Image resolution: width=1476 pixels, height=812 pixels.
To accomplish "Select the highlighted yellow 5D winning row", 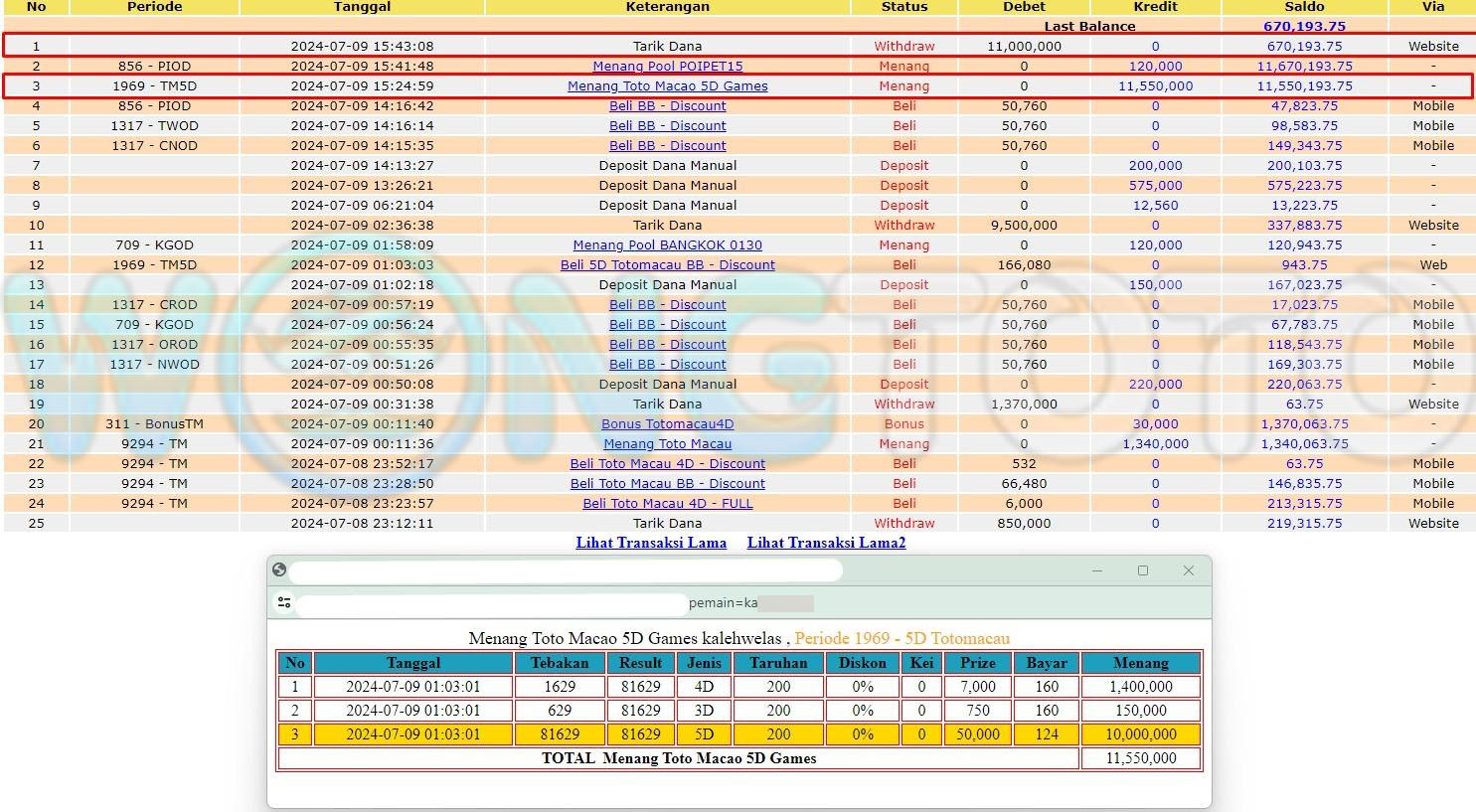I will click(738, 734).
